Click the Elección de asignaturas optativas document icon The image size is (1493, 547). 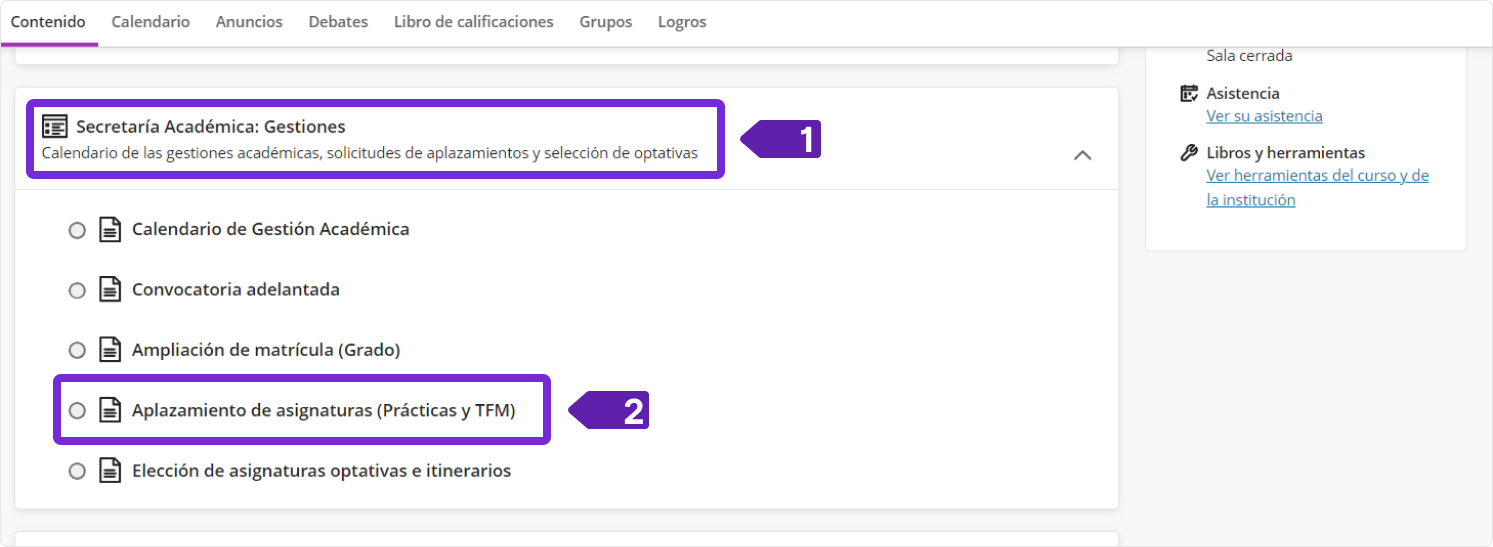click(110, 470)
